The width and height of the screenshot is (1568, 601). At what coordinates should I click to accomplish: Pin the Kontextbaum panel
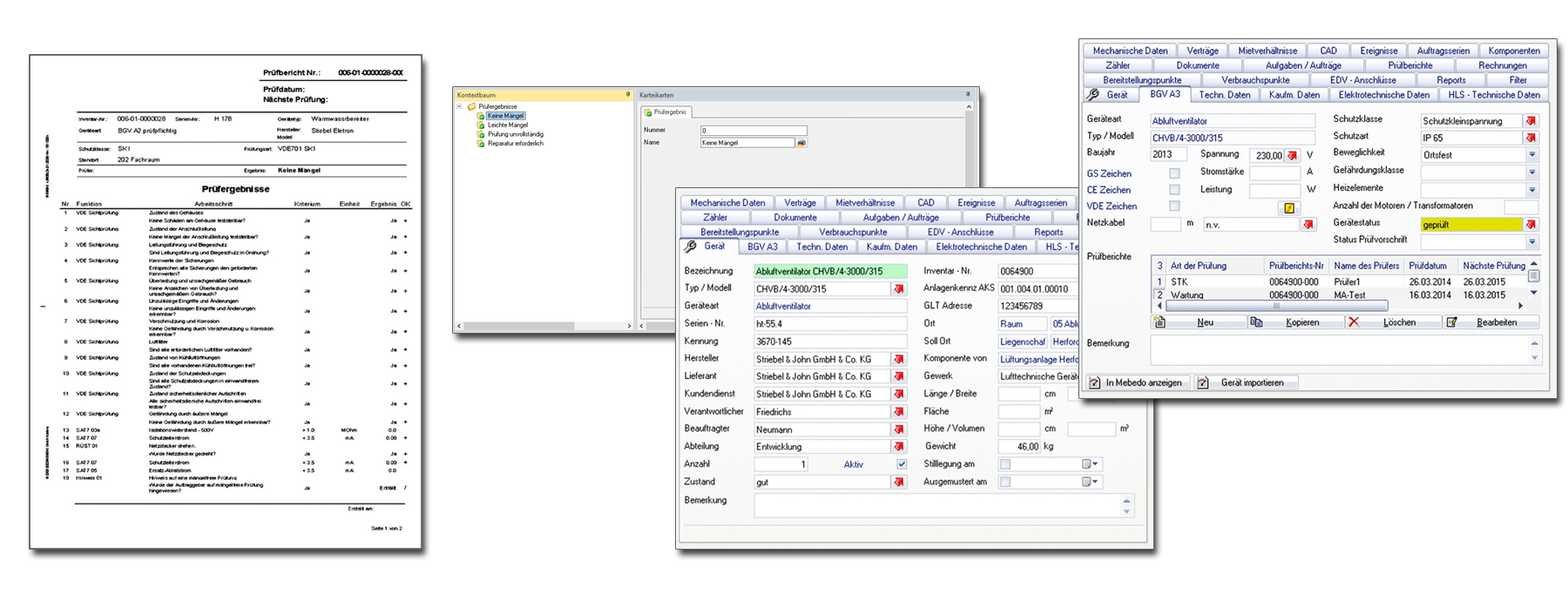627,94
